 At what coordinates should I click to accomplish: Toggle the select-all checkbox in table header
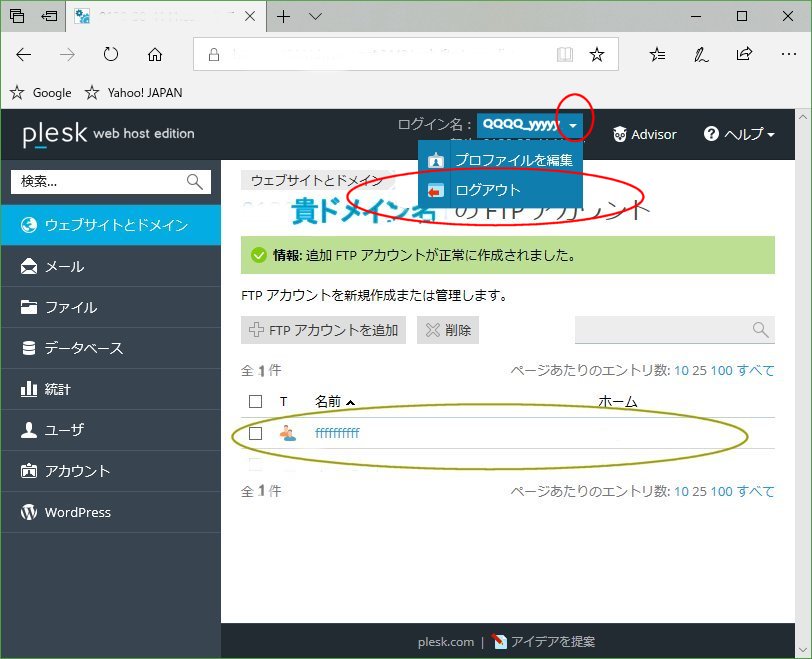pyautogui.click(x=257, y=401)
